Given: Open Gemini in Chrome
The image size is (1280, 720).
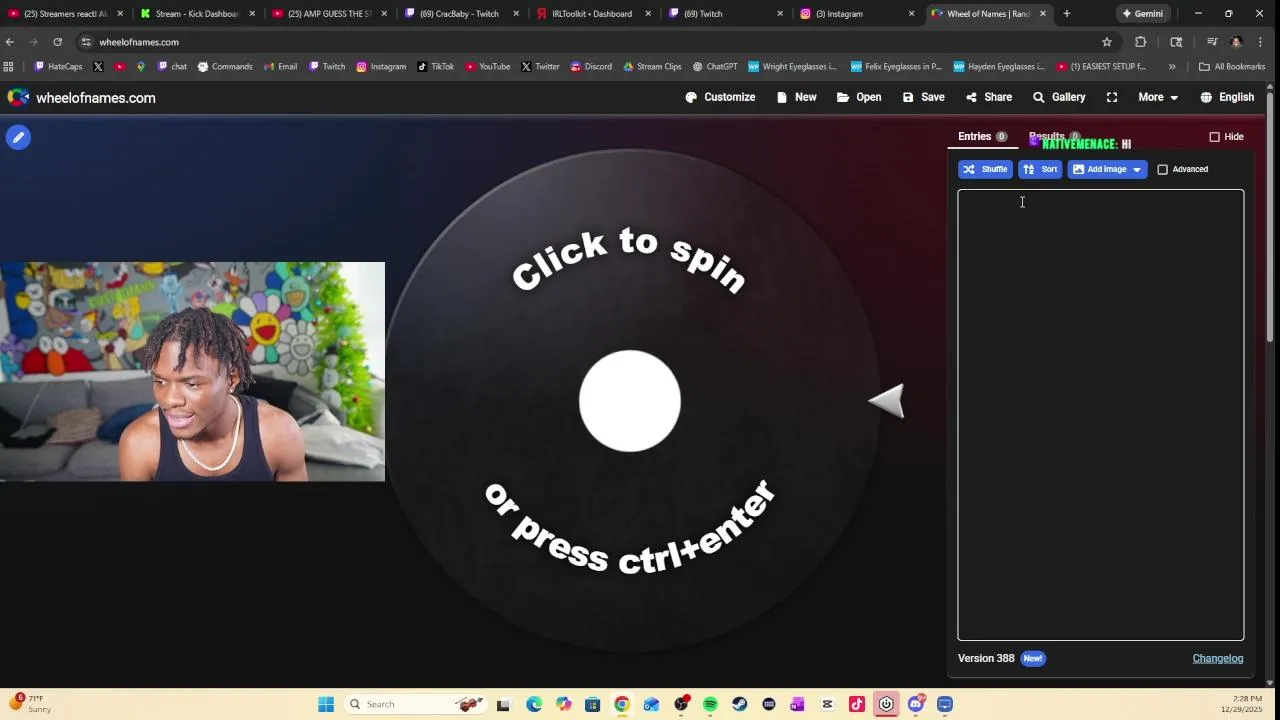Looking at the screenshot, I should coord(1142,14).
